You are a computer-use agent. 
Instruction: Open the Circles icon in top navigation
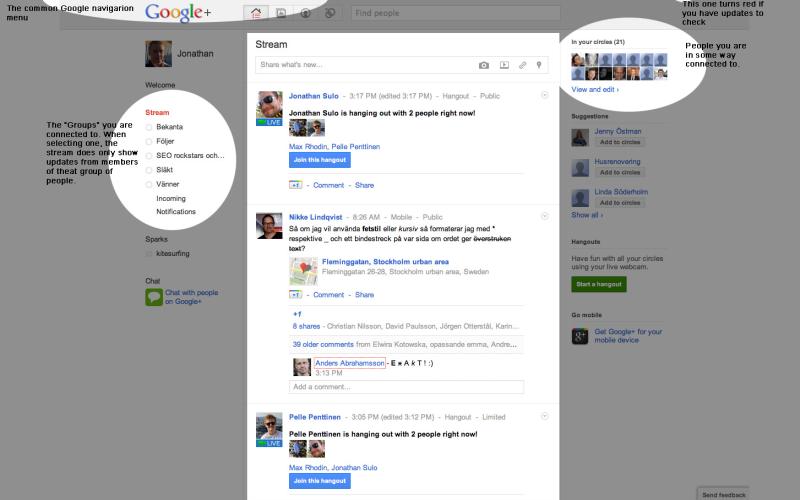pos(329,13)
